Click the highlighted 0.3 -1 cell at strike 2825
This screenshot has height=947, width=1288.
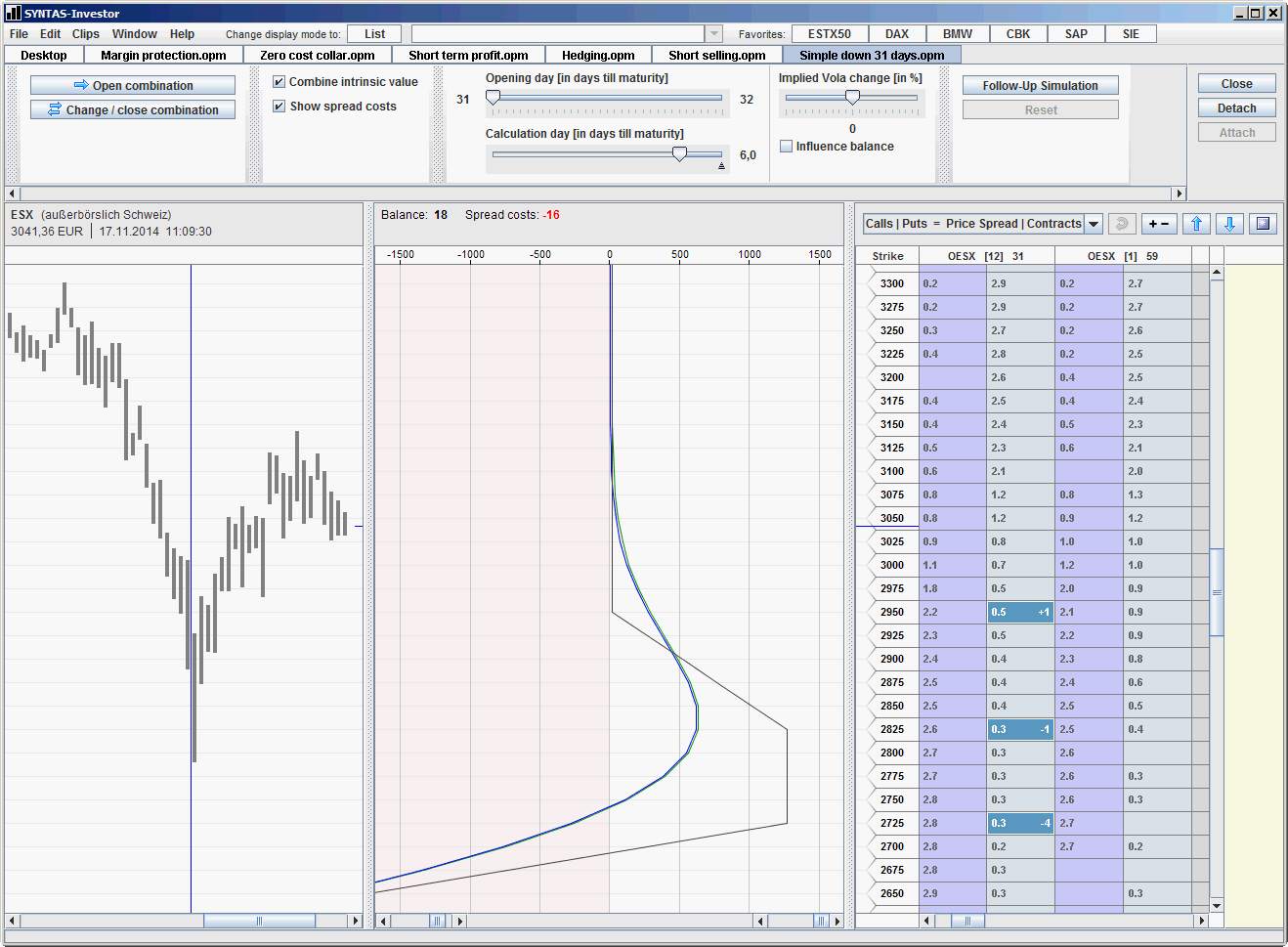tap(1020, 729)
